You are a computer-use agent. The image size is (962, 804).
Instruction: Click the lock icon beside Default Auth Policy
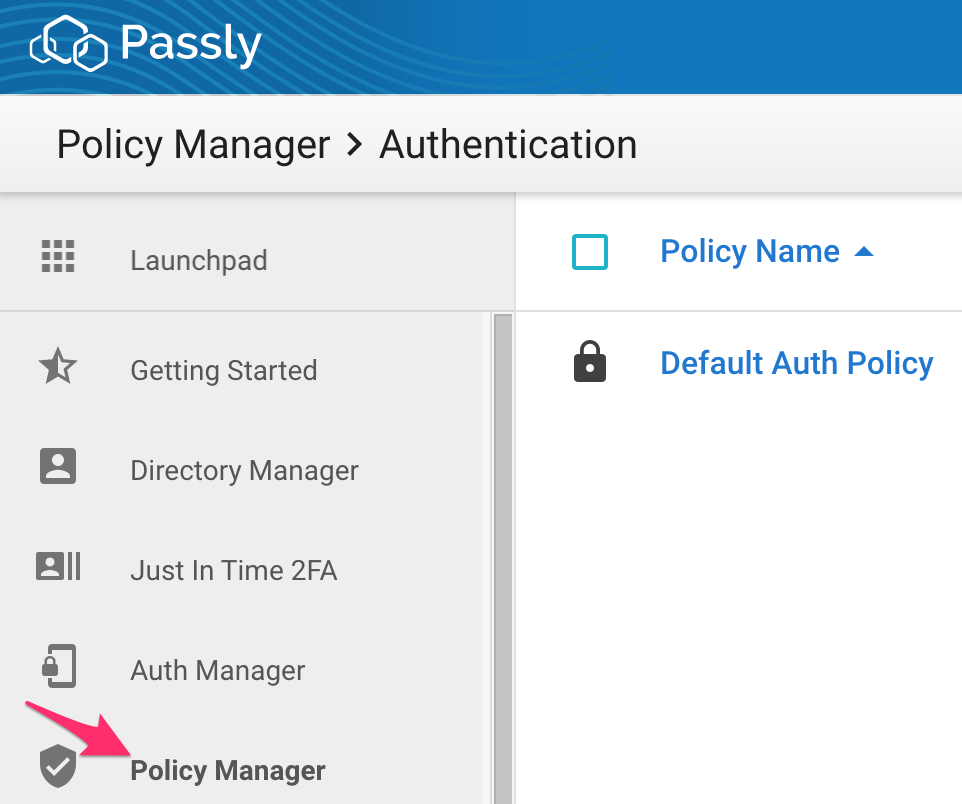[590, 361]
